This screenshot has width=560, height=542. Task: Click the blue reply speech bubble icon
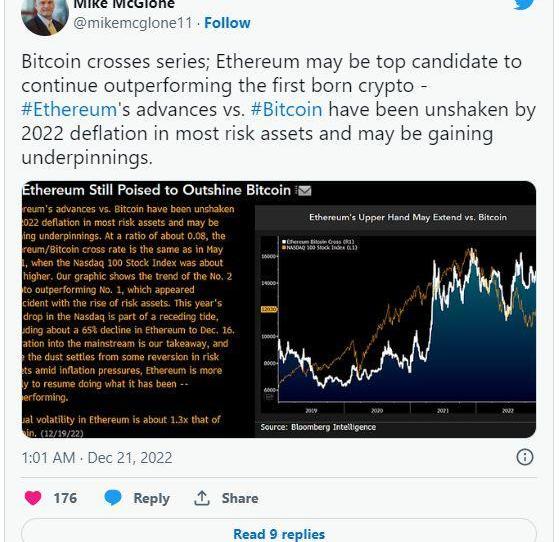tap(113, 498)
